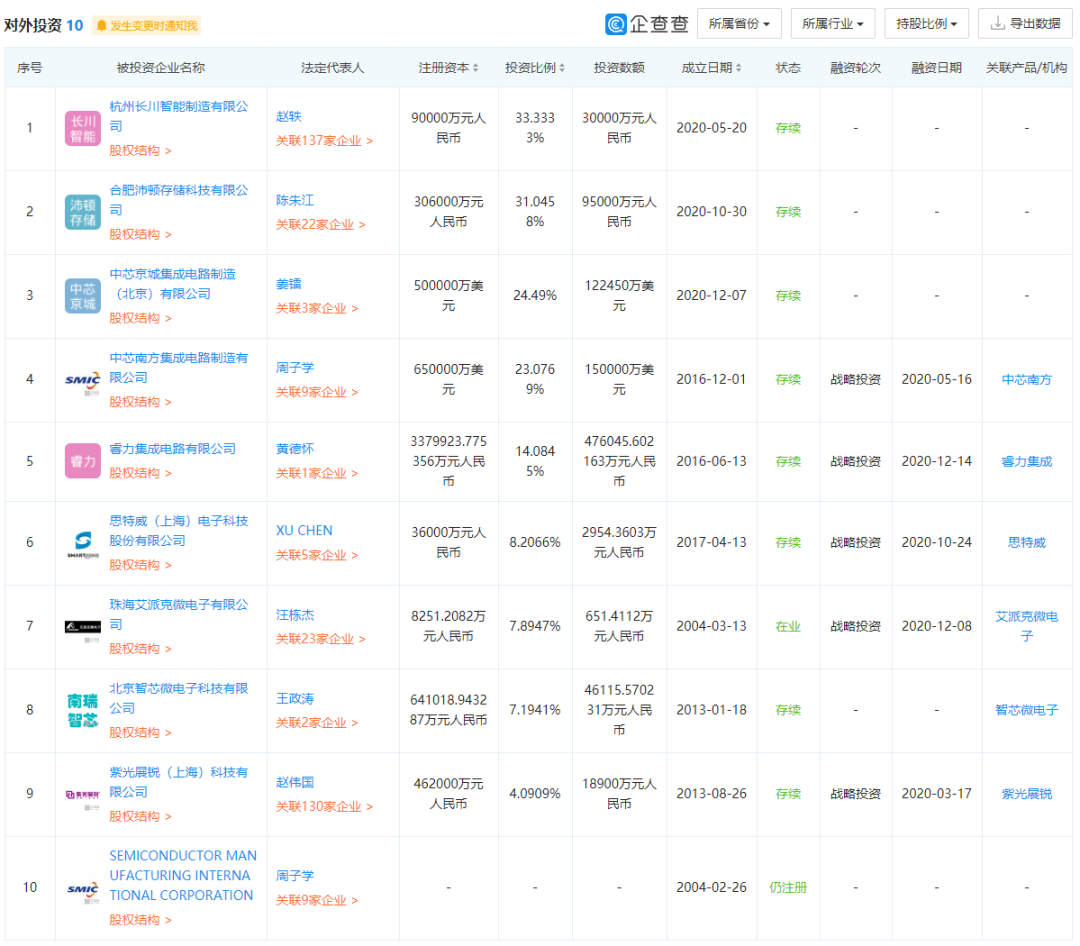
Task: Click the 中芯京城 company logo icon
Action: 83,296
